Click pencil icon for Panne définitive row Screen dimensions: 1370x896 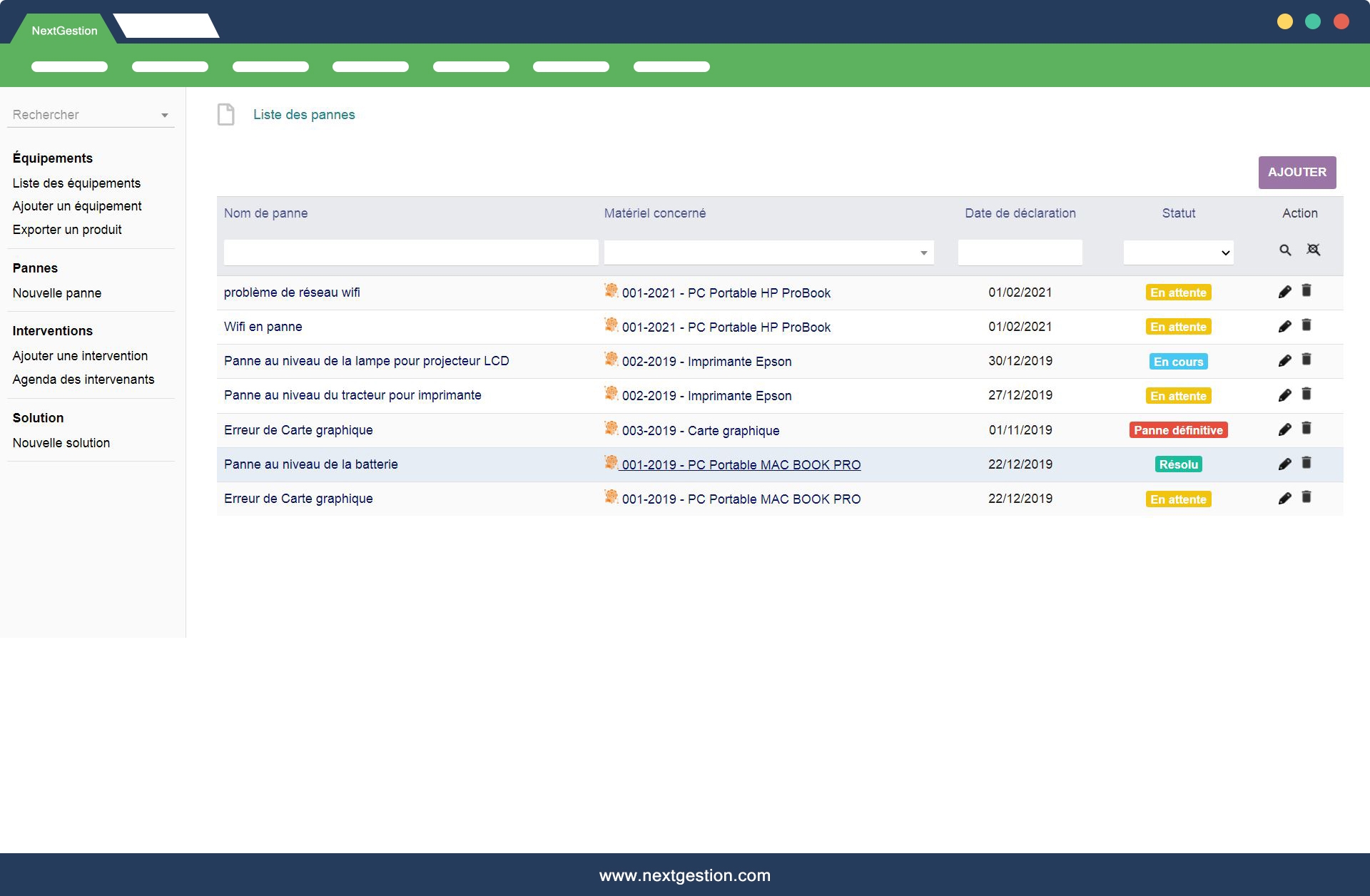point(1285,429)
